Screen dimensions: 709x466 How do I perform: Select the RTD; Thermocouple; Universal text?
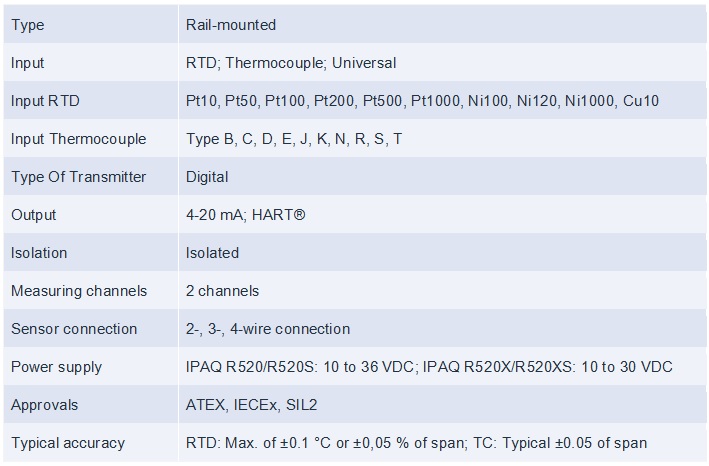pos(291,63)
